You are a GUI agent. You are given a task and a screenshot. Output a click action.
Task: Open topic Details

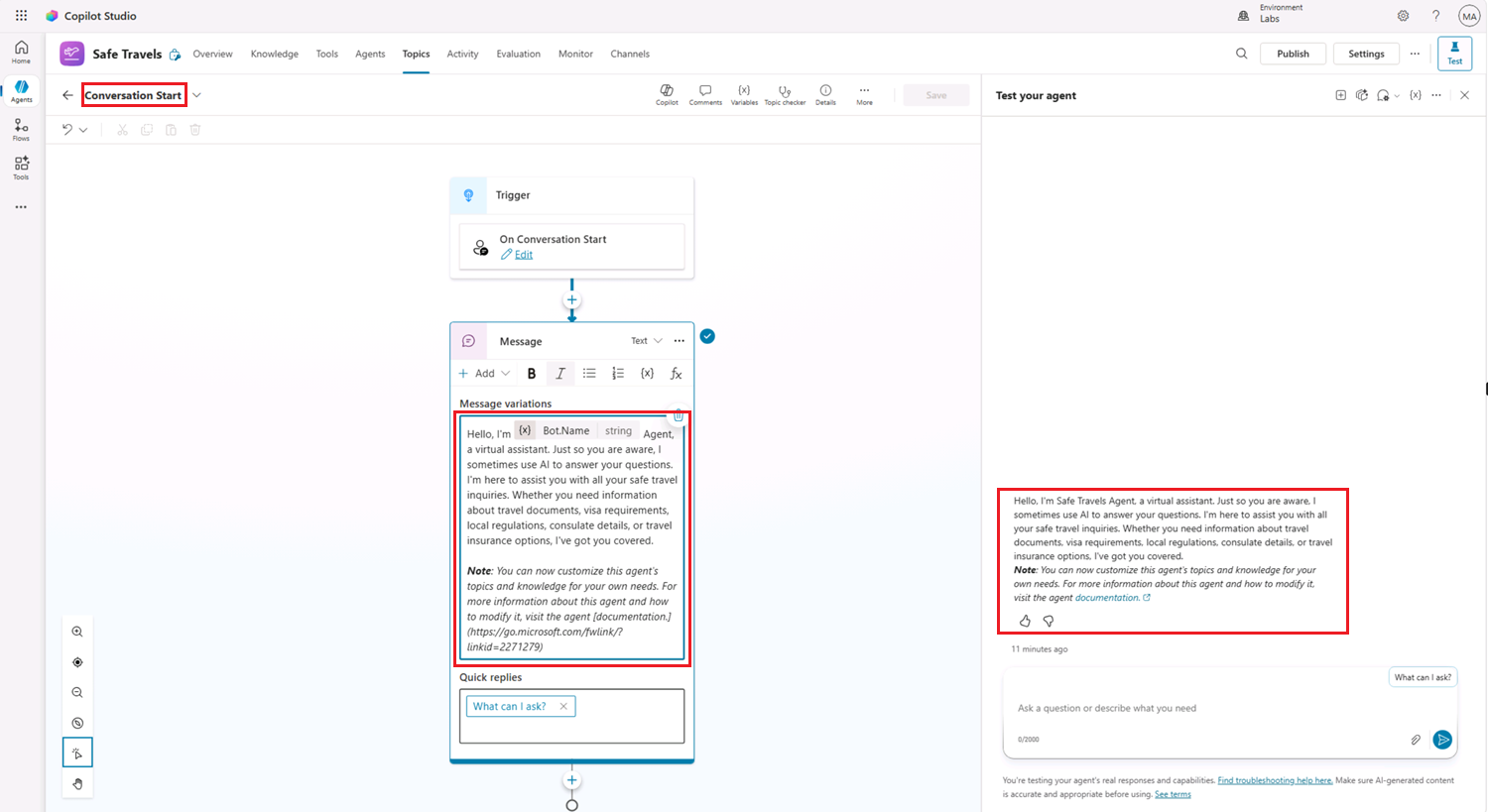click(x=825, y=94)
